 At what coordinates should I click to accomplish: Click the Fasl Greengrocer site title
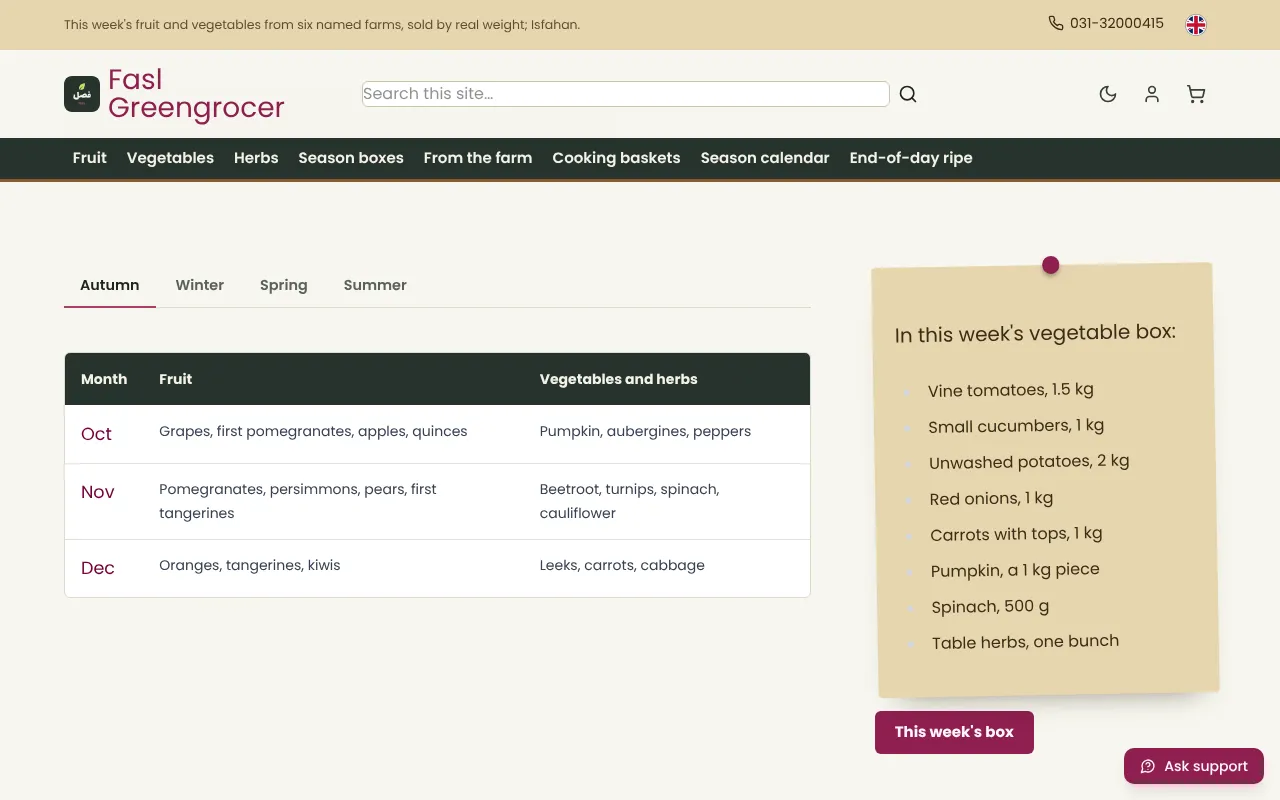click(196, 94)
